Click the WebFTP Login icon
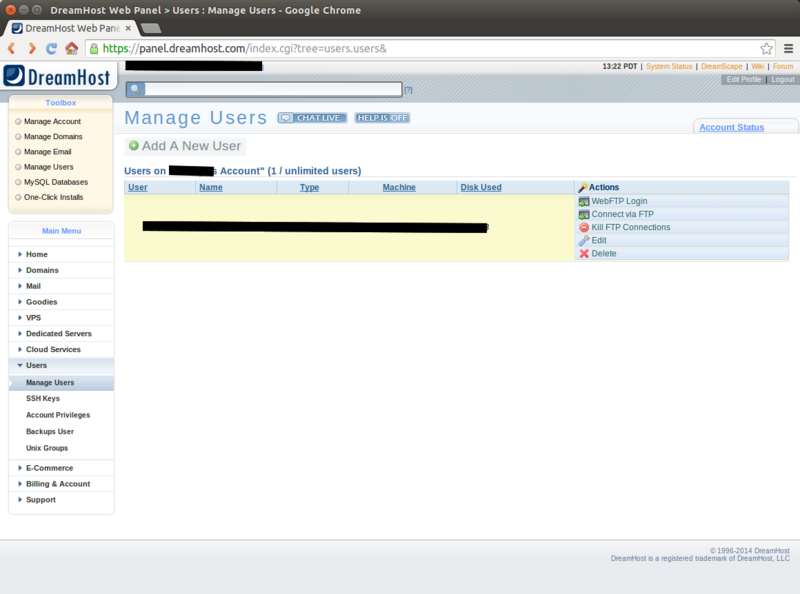Viewport: 800px width, 594px height. click(x=584, y=202)
